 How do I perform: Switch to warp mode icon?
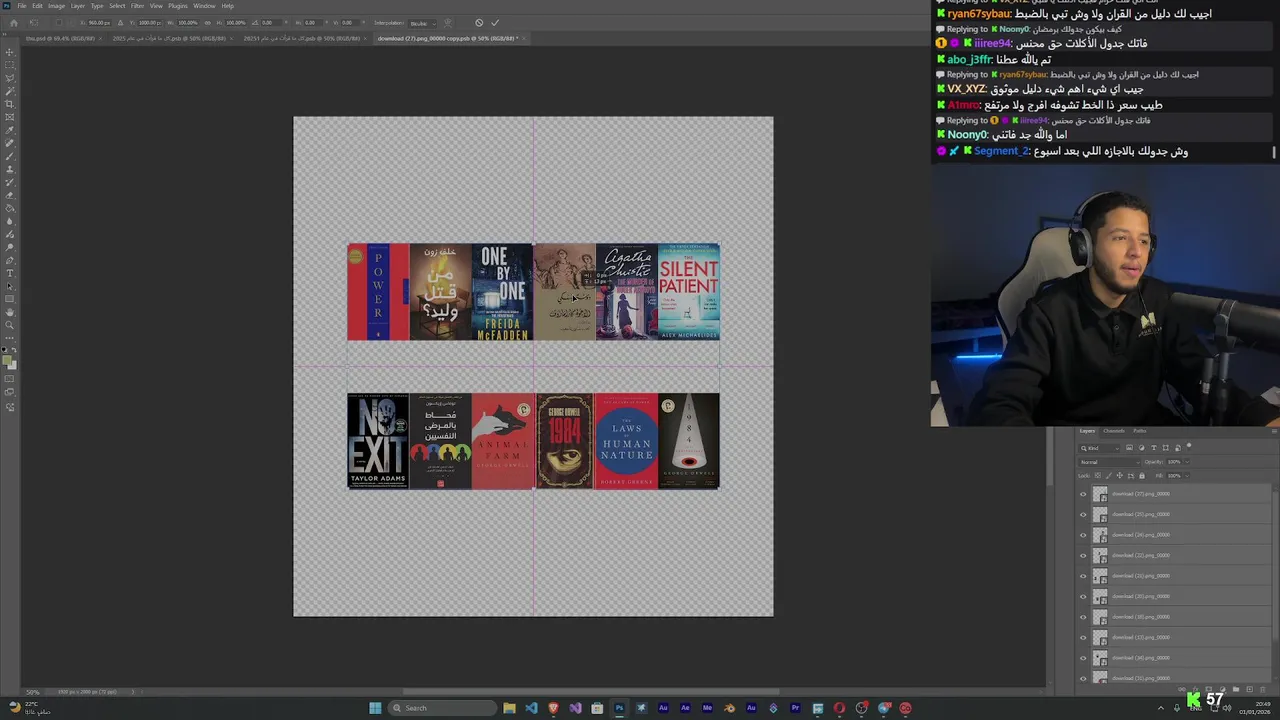pos(448,22)
